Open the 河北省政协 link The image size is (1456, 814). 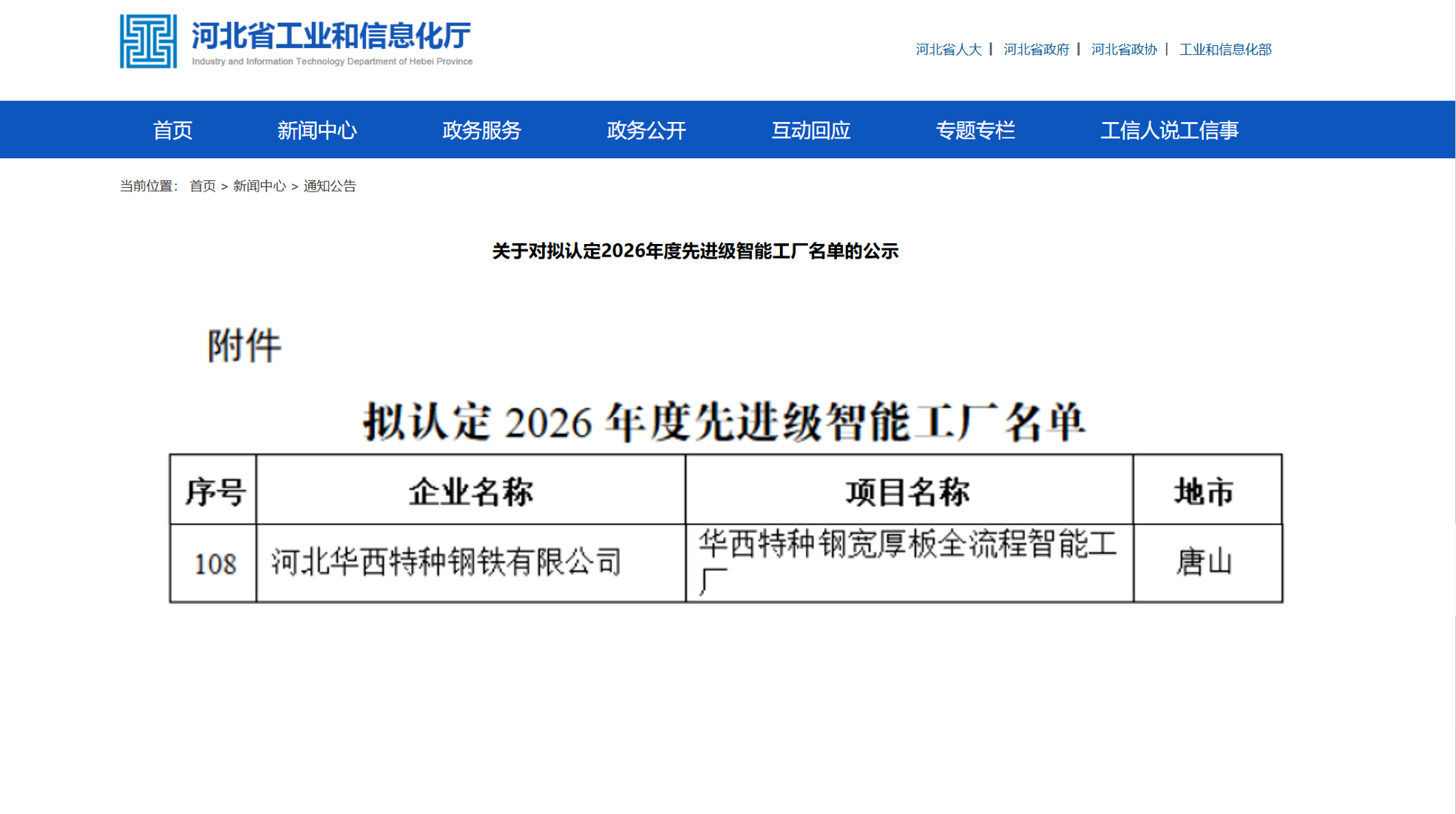click(x=1124, y=50)
